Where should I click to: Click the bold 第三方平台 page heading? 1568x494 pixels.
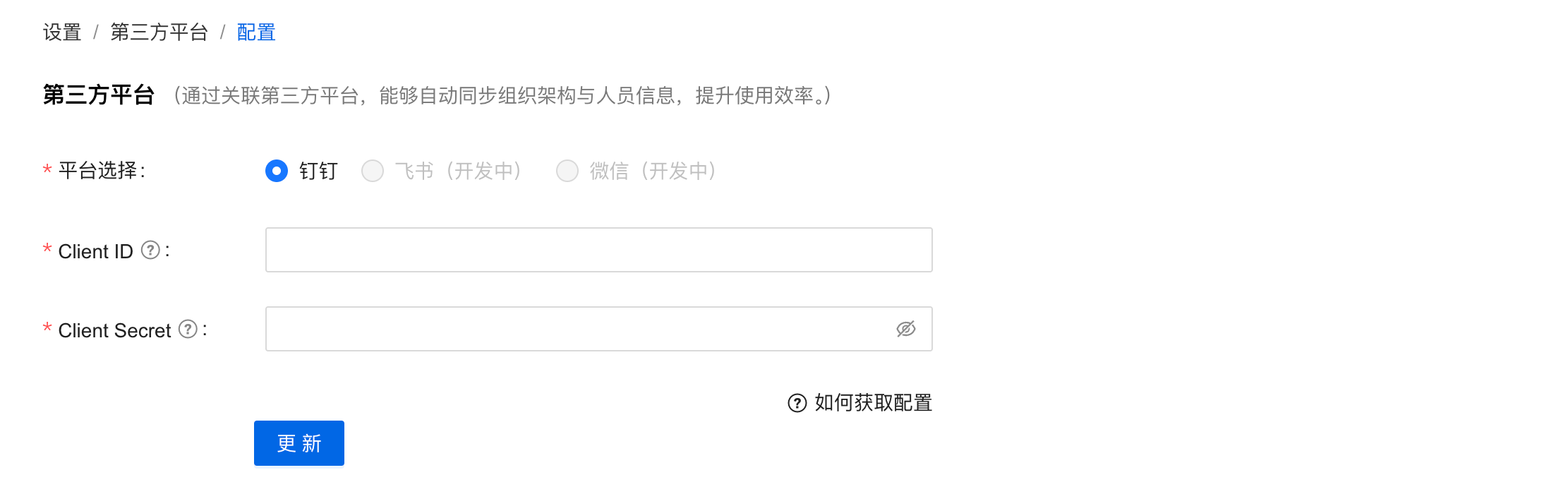click(99, 95)
